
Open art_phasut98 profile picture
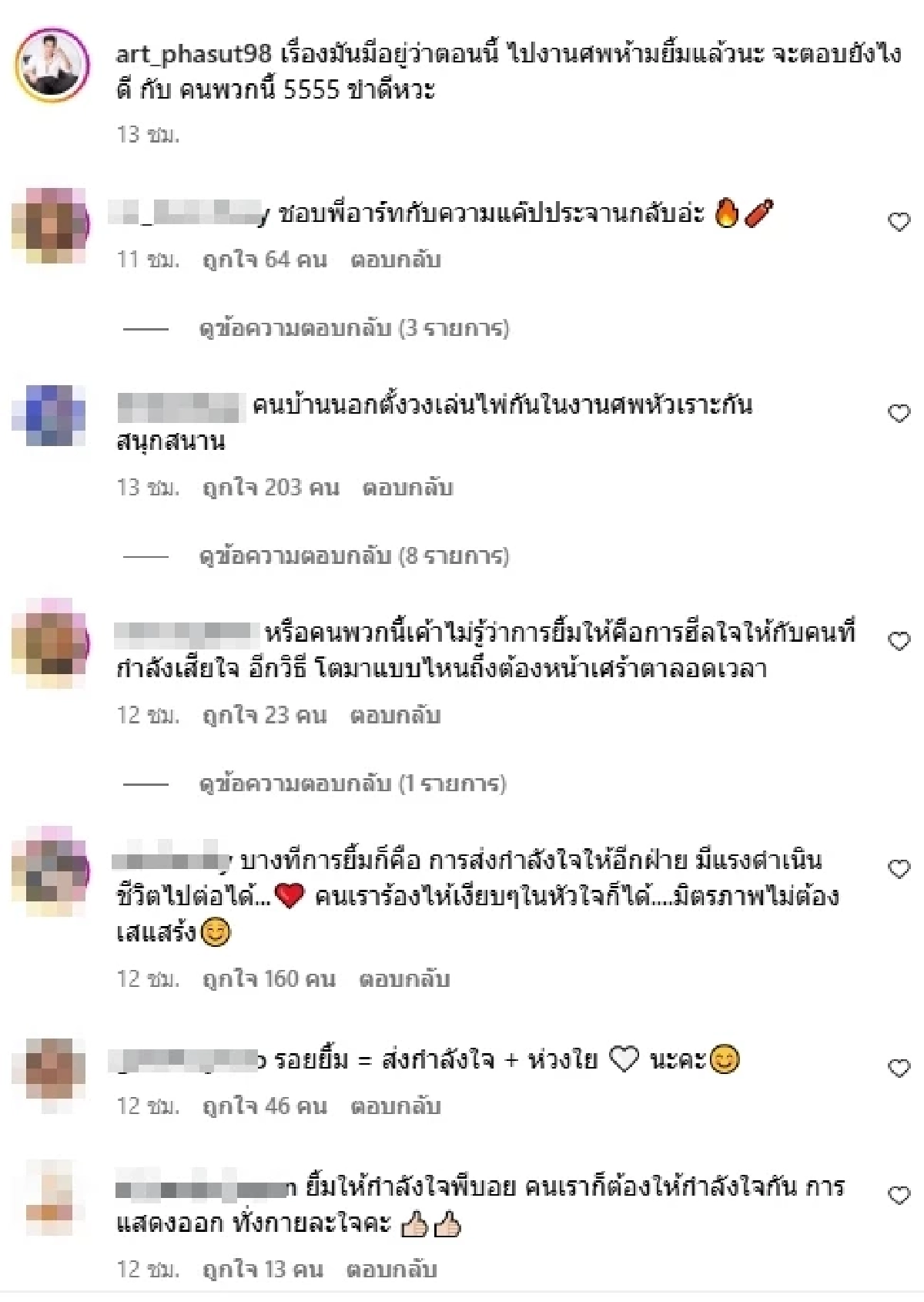(x=52, y=66)
